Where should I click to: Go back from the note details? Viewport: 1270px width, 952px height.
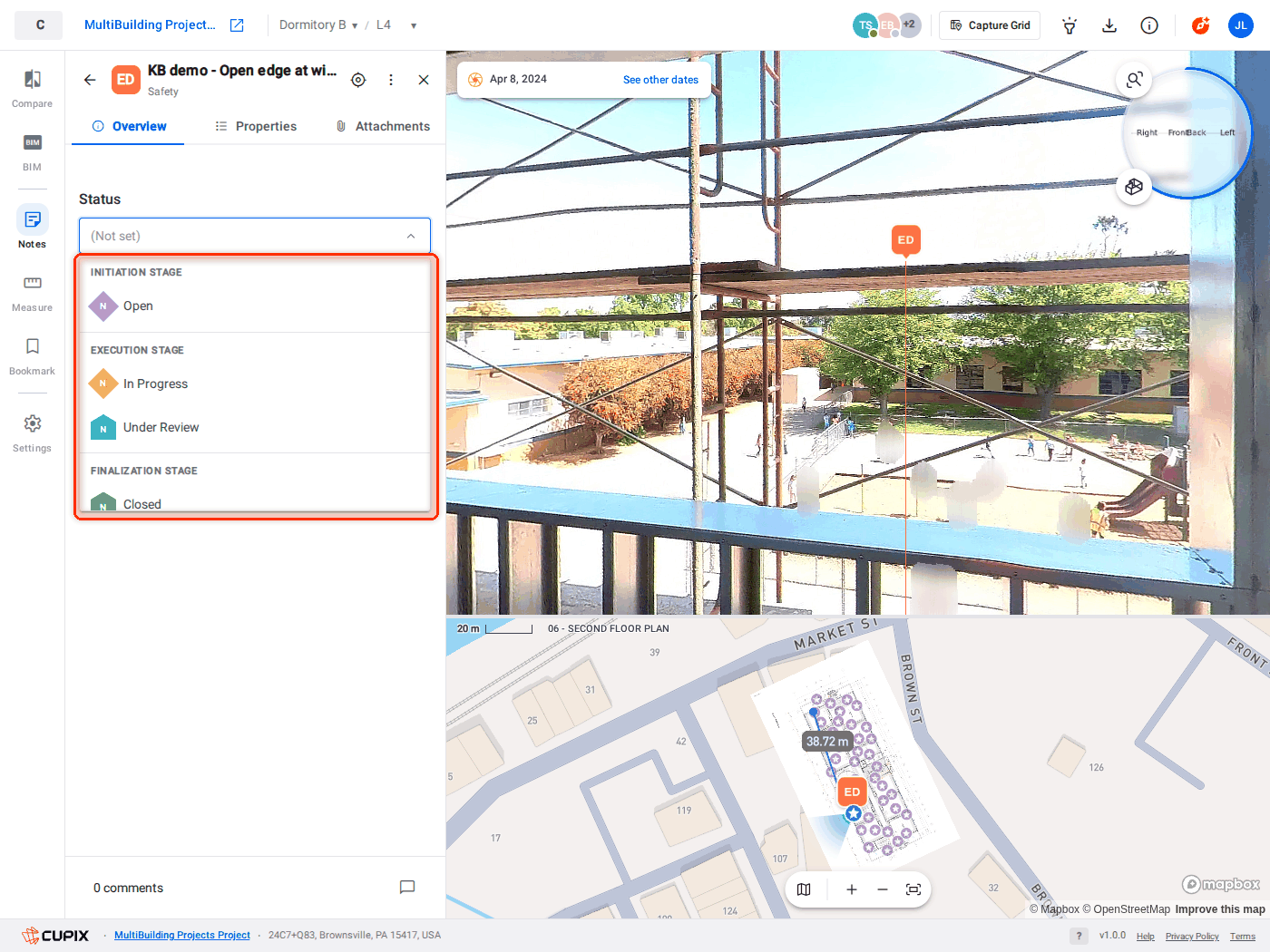(x=90, y=80)
